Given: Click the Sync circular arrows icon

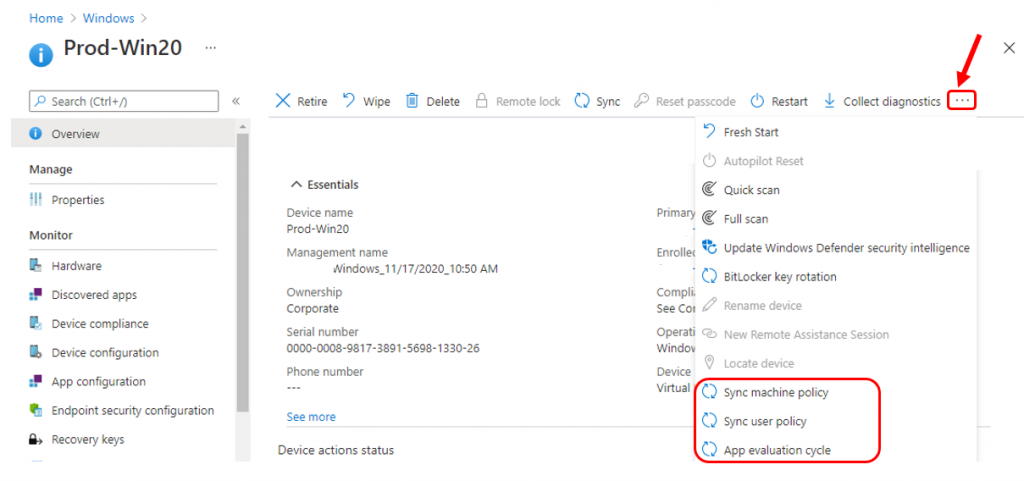Looking at the screenshot, I should pos(582,101).
